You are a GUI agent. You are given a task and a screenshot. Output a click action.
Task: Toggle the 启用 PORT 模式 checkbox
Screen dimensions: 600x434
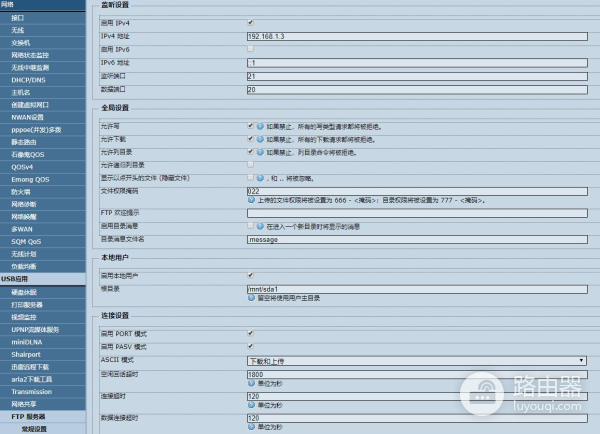[x=250, y=333]
